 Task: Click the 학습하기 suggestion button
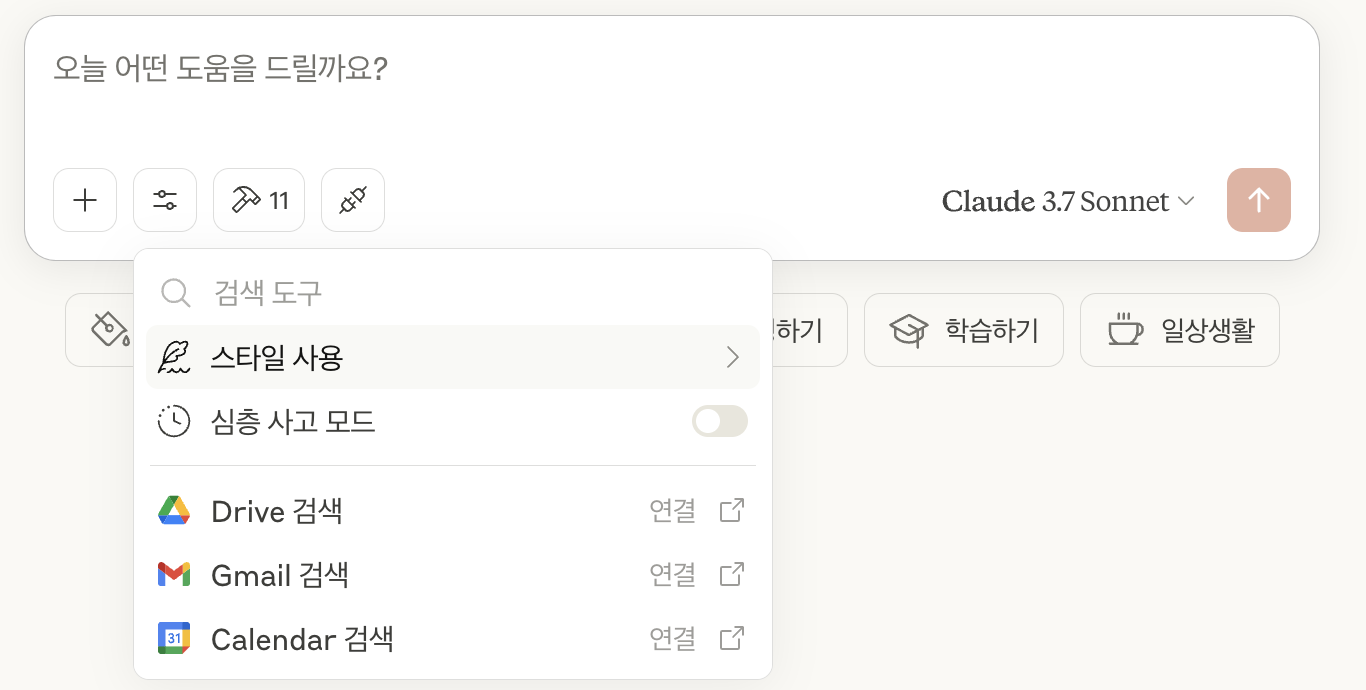tap(964, 330)
